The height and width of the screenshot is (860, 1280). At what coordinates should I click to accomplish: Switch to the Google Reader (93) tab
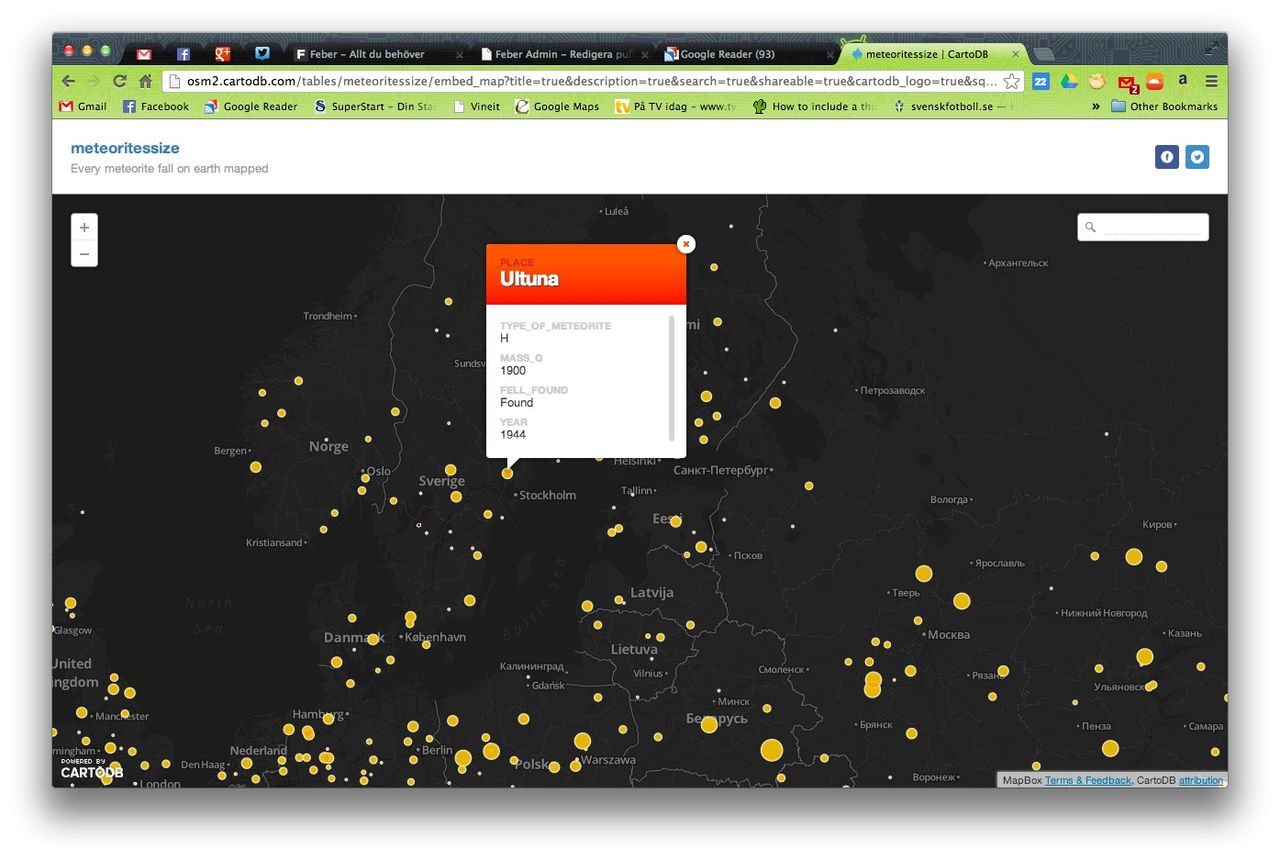(748, 54)
